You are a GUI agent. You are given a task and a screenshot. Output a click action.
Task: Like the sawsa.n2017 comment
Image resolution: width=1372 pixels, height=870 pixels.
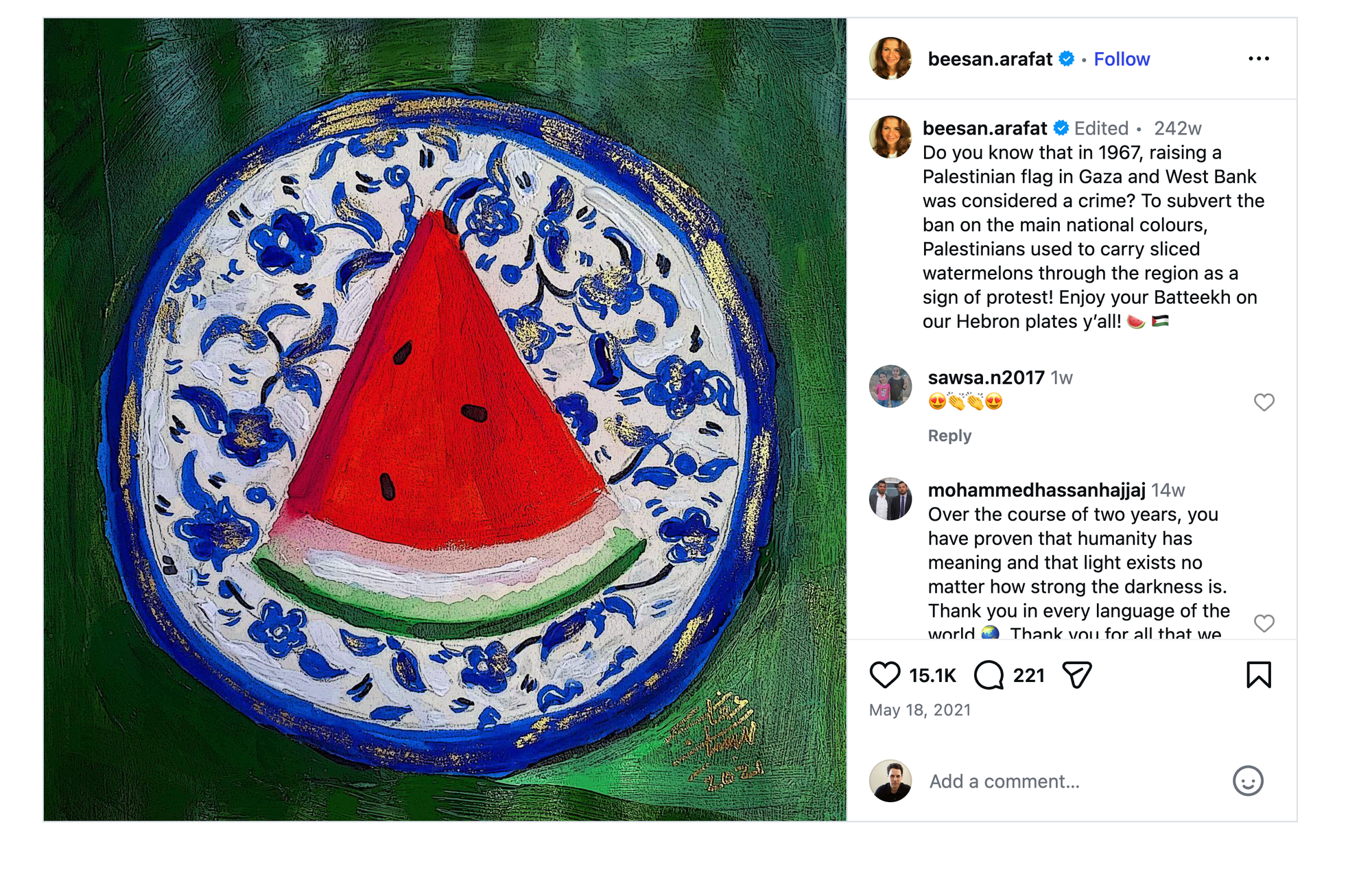tap(1264, 402)
